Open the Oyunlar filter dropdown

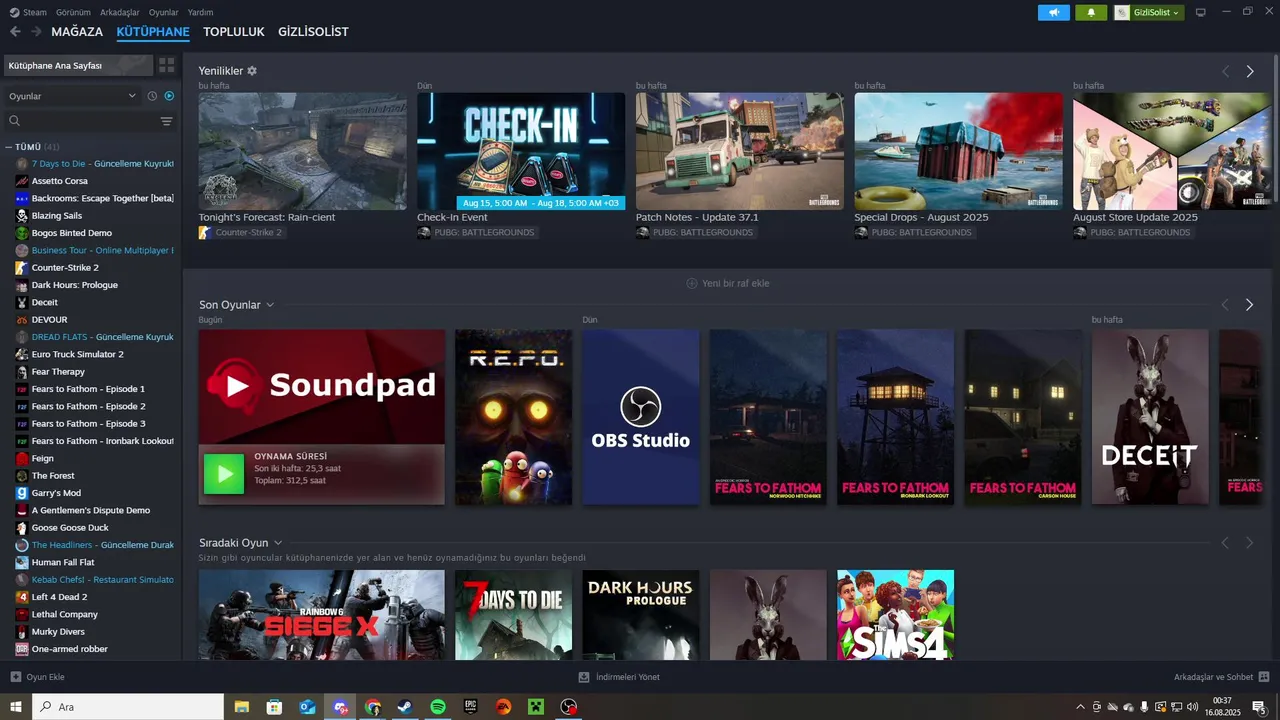[71, 96]
